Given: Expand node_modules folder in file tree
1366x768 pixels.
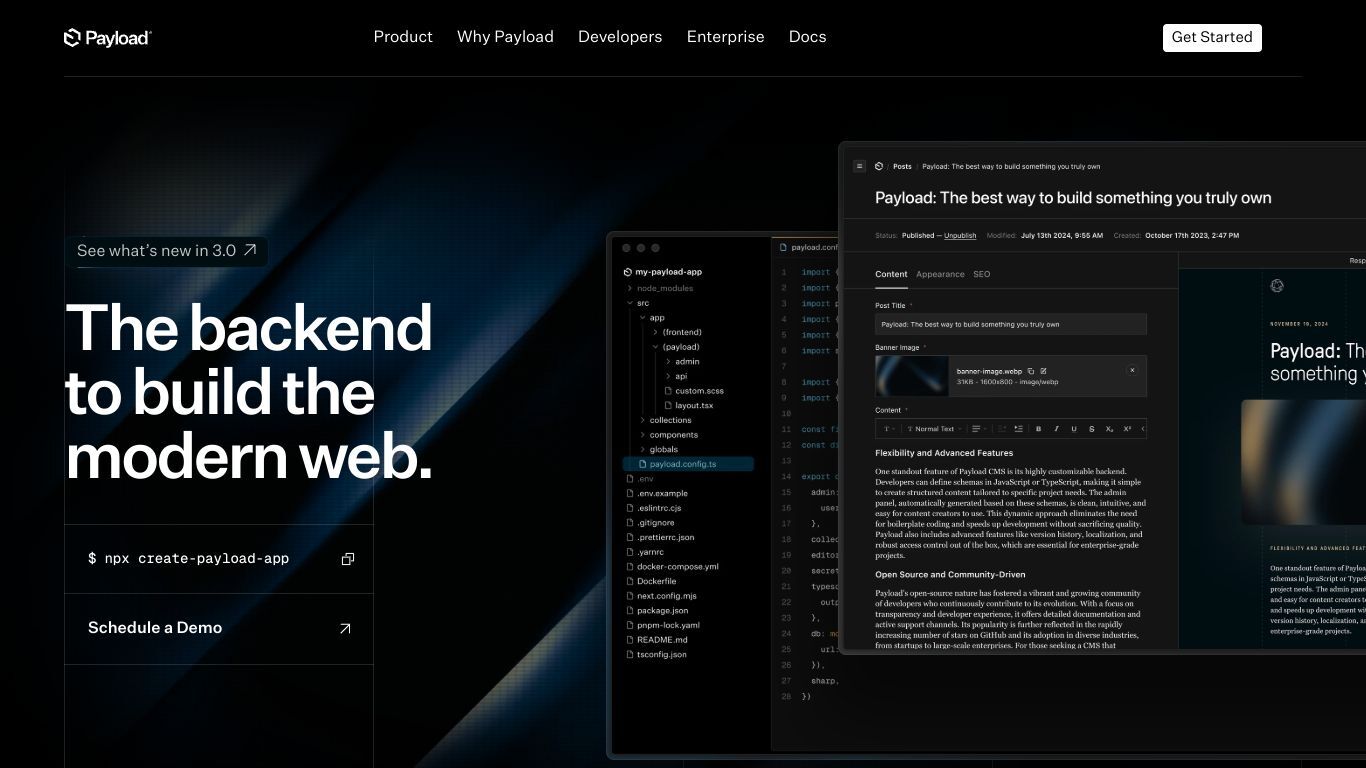Looking at the screenshot, I should [x=629, y=288].
